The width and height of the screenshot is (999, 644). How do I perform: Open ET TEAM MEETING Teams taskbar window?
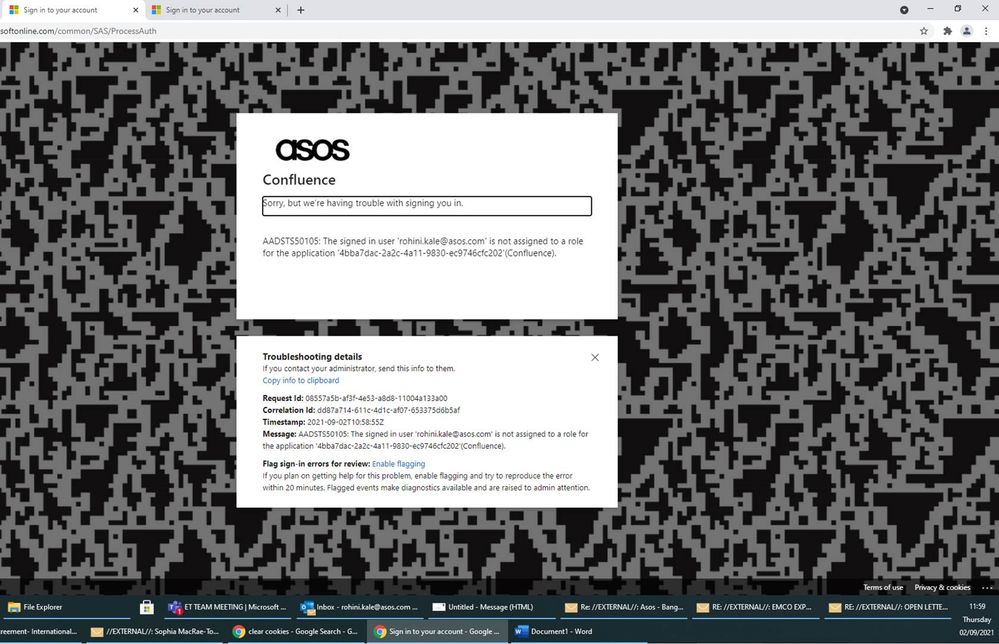coord(227,607)
